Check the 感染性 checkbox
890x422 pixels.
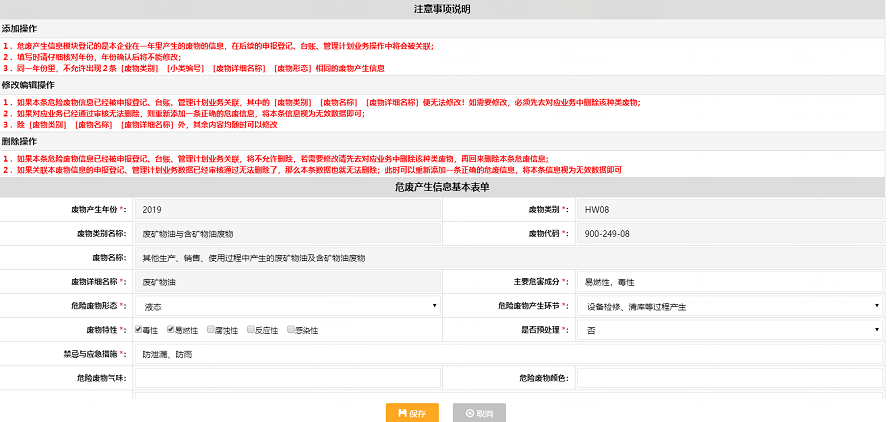click(291, 329)
